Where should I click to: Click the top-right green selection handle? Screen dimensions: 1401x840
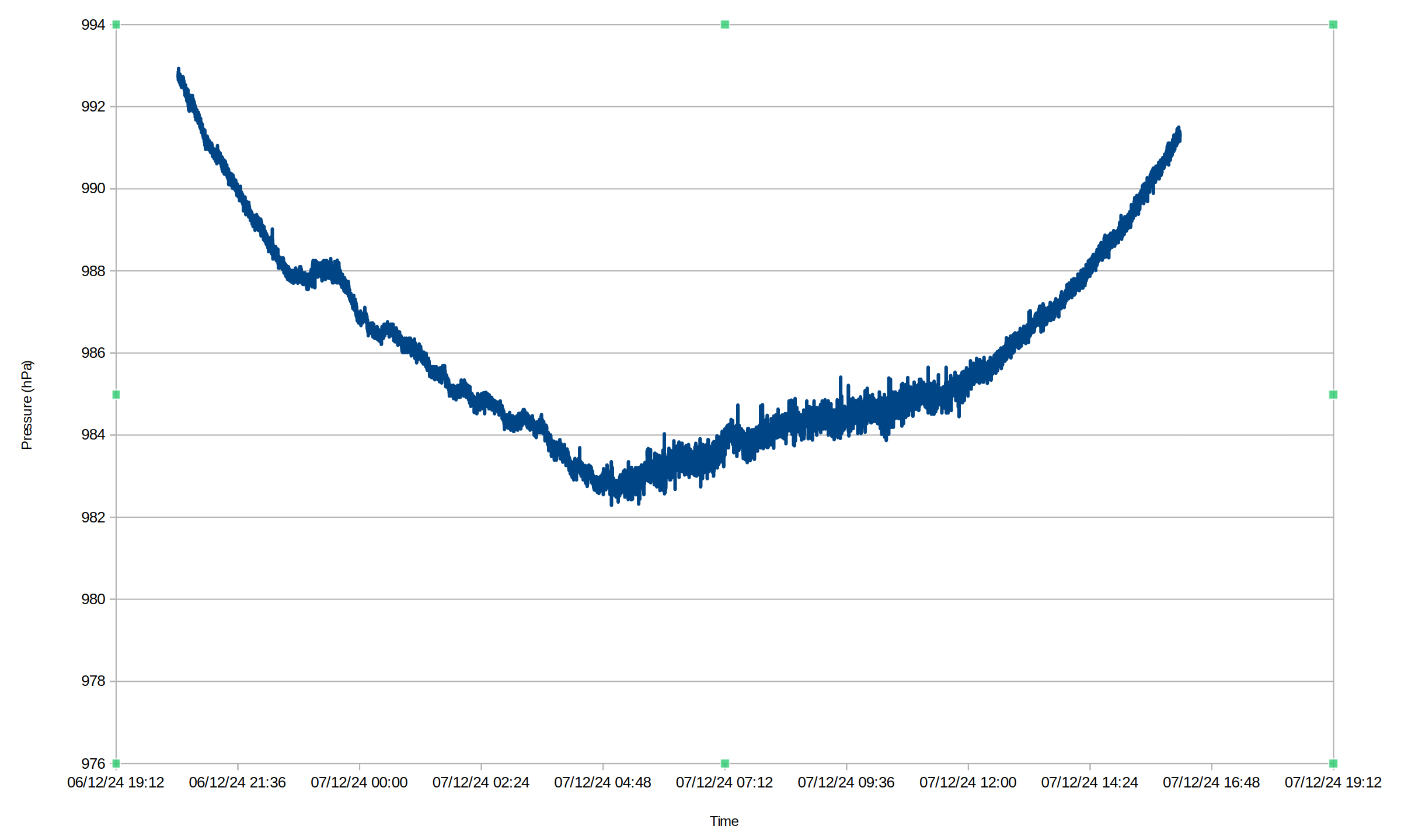click(x=1333, y=25)
